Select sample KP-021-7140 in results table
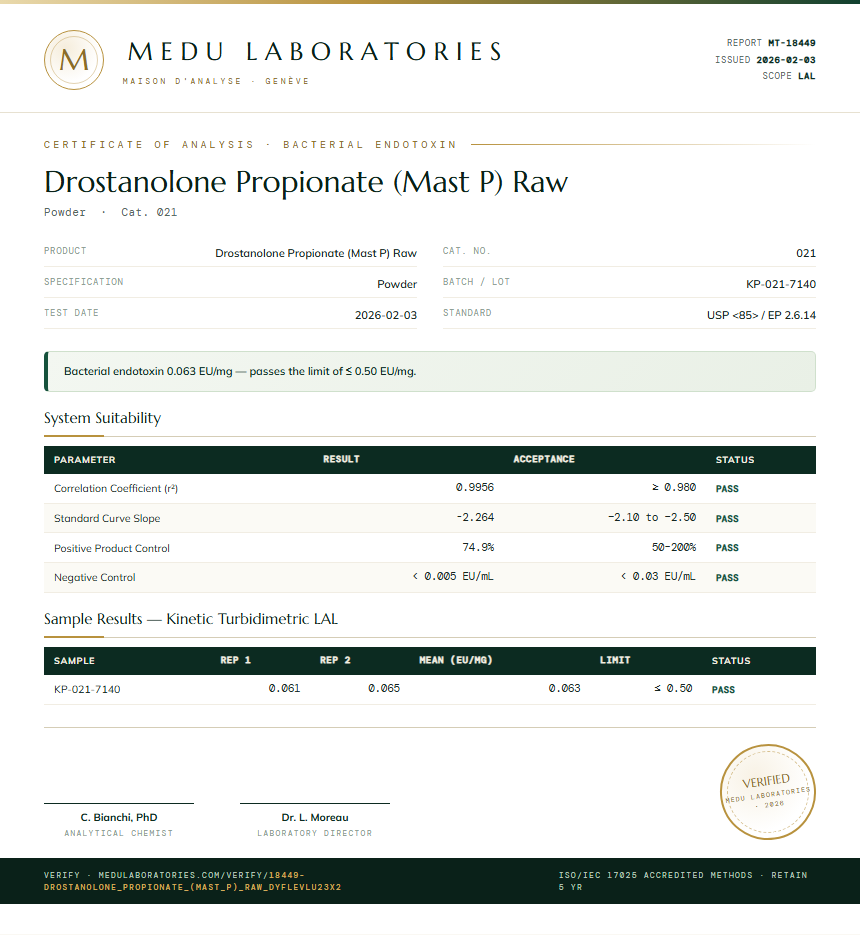Image resolution: width=860 pixels, height=935 pixels. [87, 689]
